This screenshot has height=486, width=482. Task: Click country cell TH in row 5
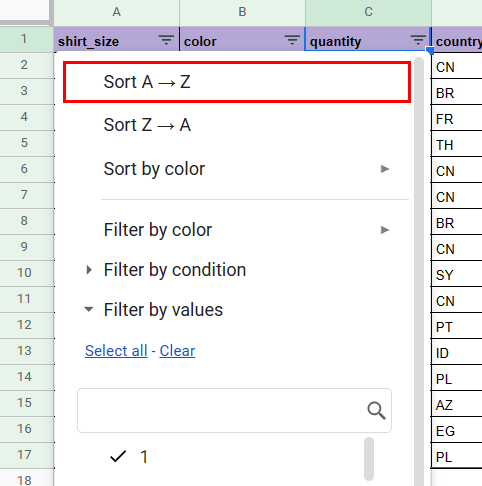(x=457, y=143)
